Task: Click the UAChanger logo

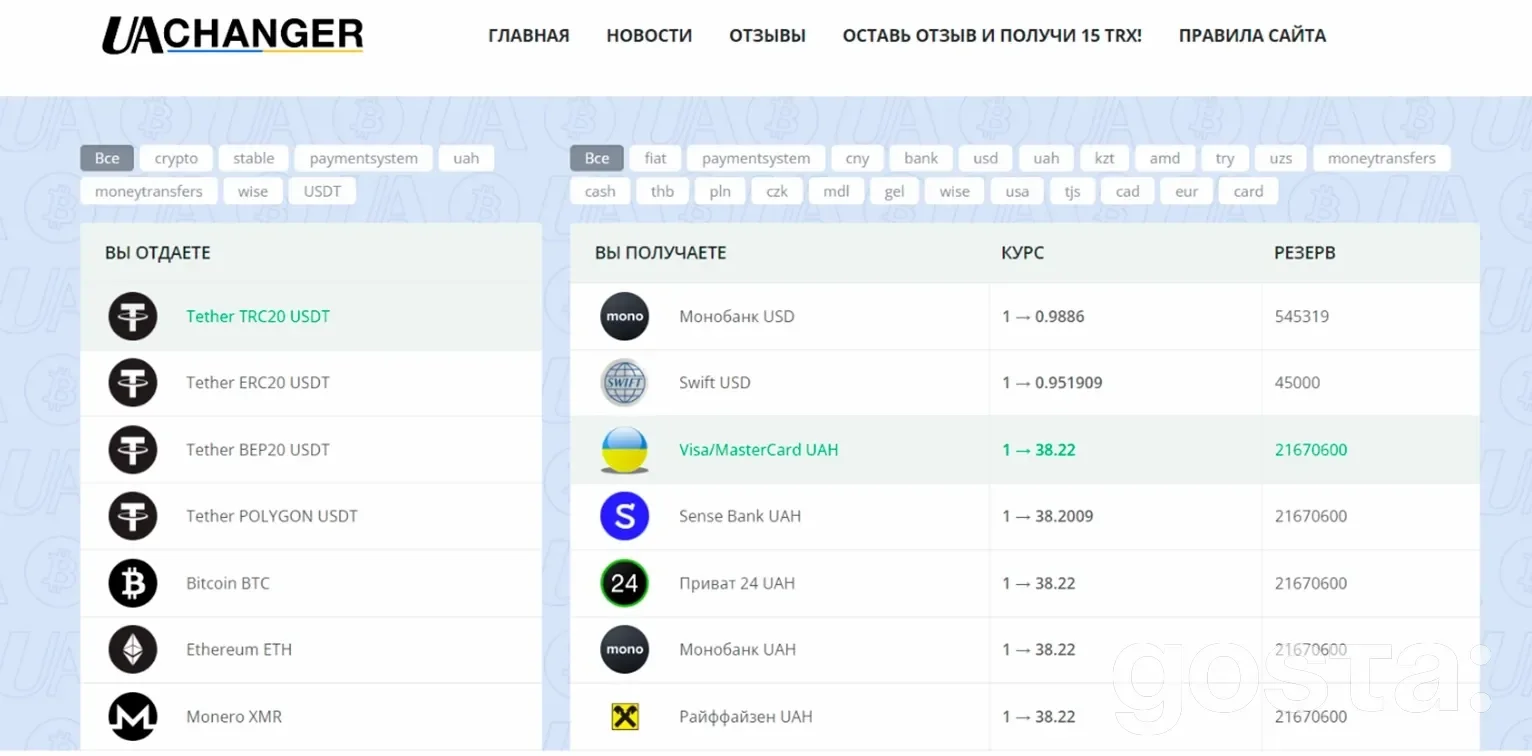Action: click(232, 35)
